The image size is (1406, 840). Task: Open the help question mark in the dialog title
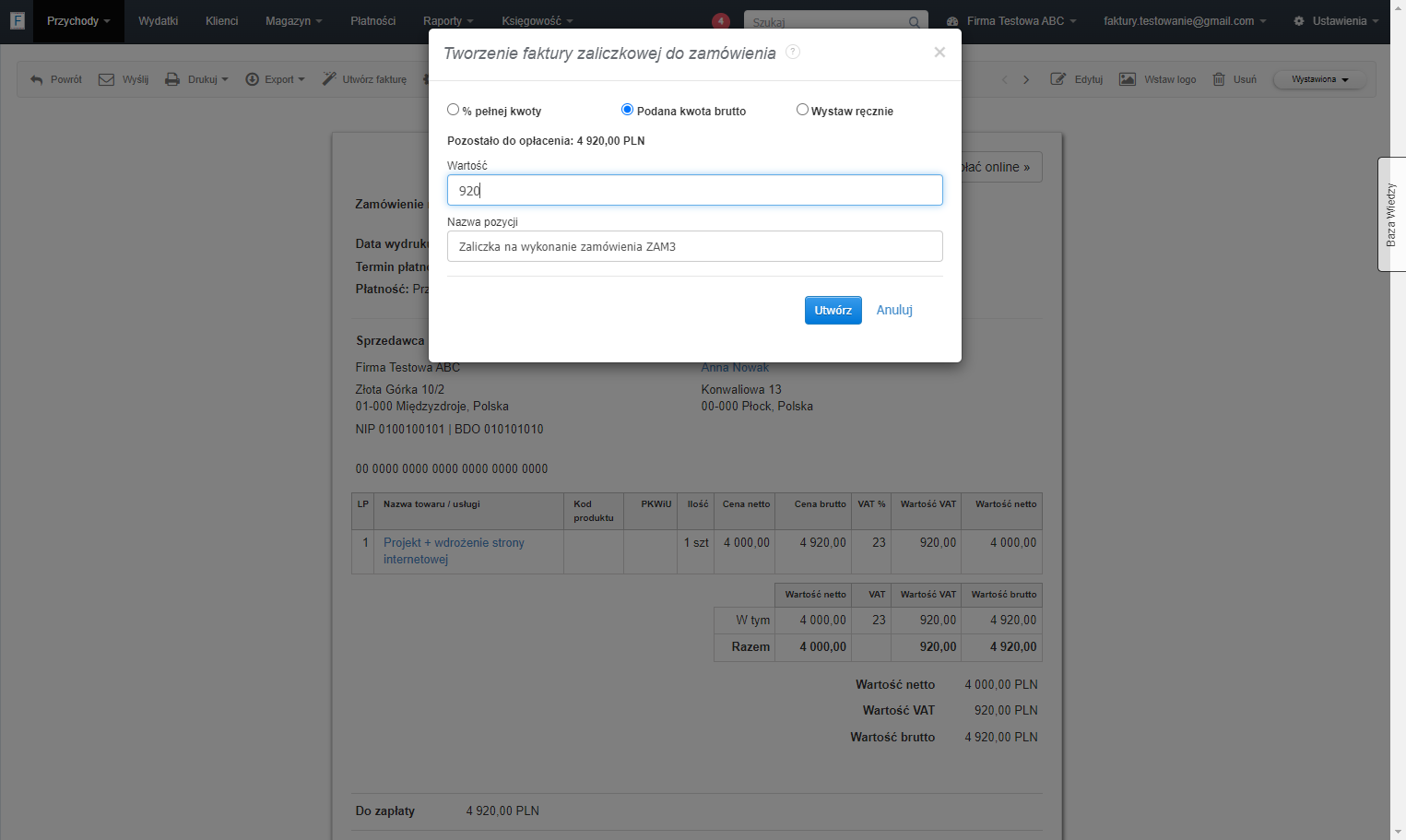point(793,53)
